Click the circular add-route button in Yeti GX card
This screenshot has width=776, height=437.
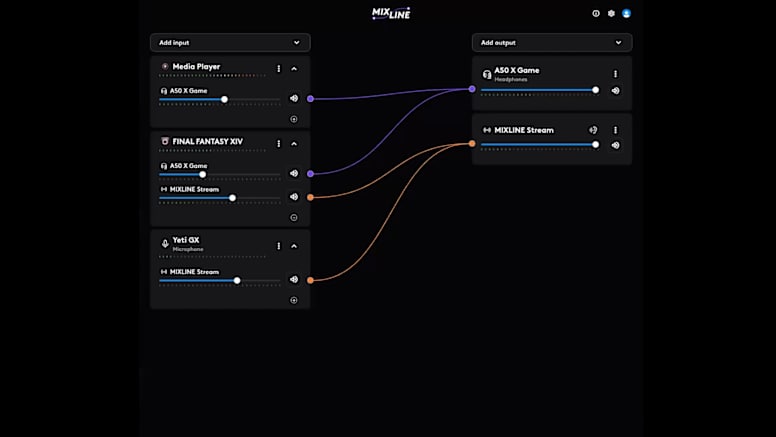[x=294, y=300]
